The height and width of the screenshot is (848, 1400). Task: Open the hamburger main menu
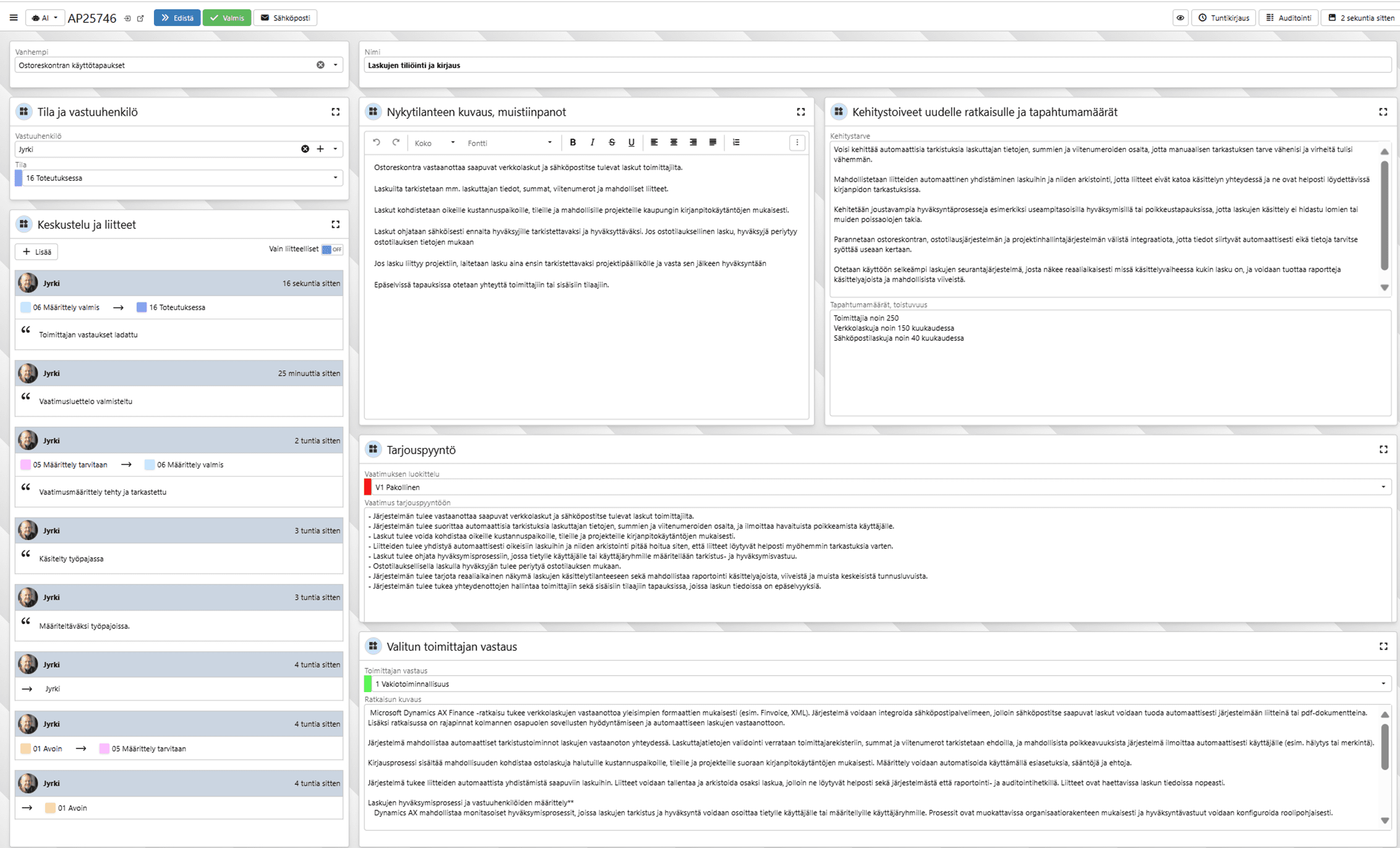click(14, 18)
